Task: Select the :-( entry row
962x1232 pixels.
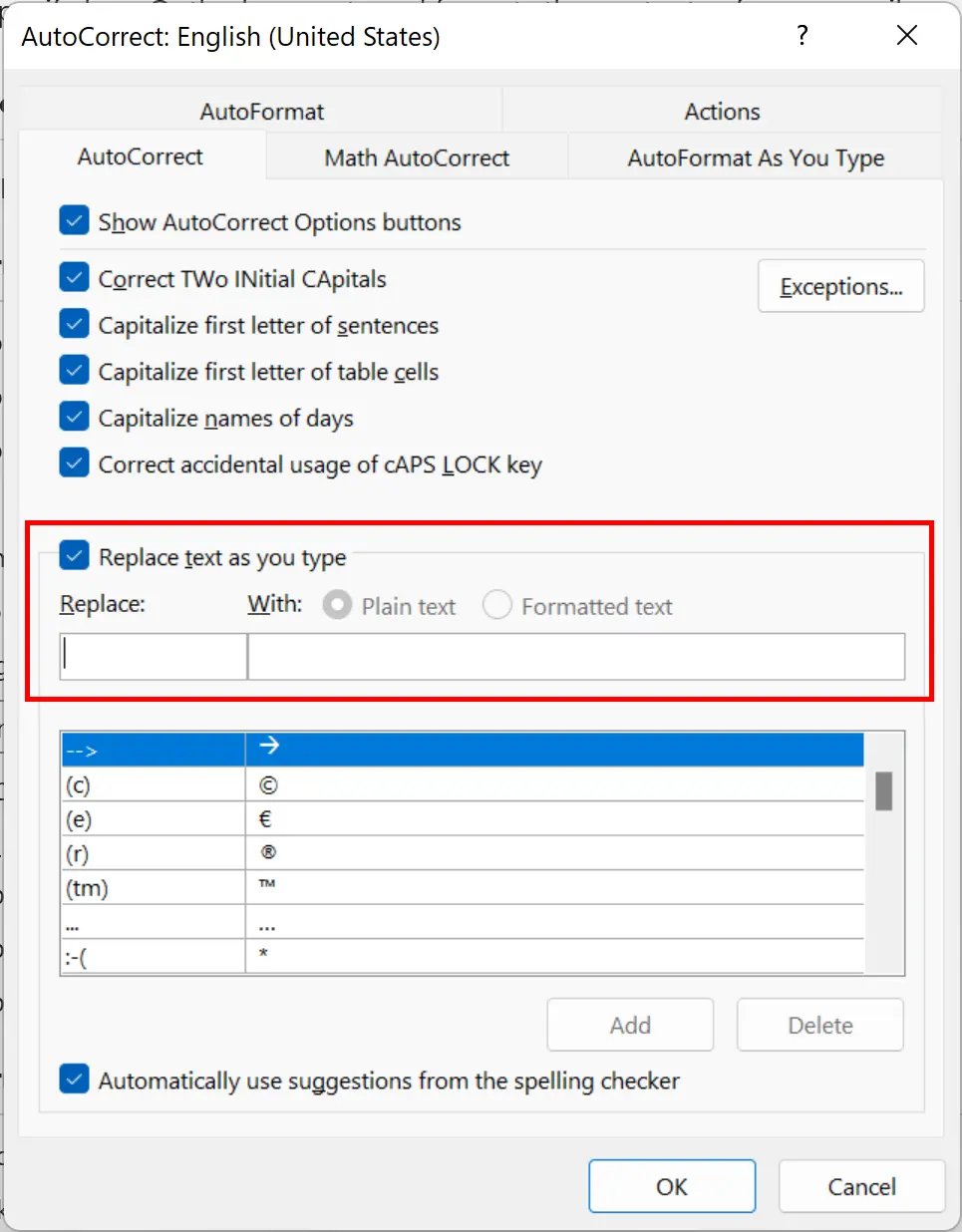Action: pos(463,957)
